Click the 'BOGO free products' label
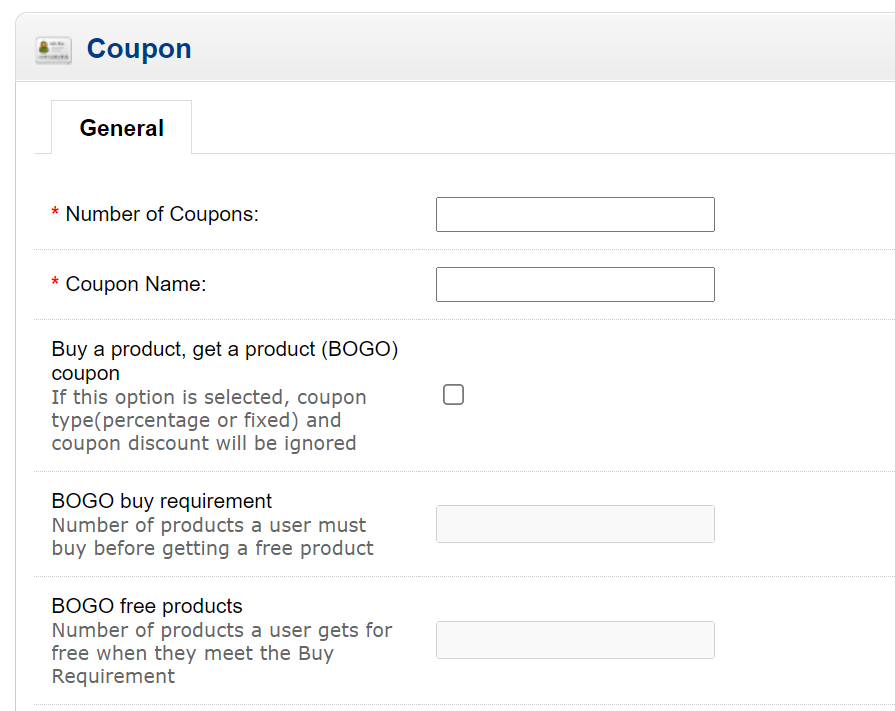 (x=147, y=605)
